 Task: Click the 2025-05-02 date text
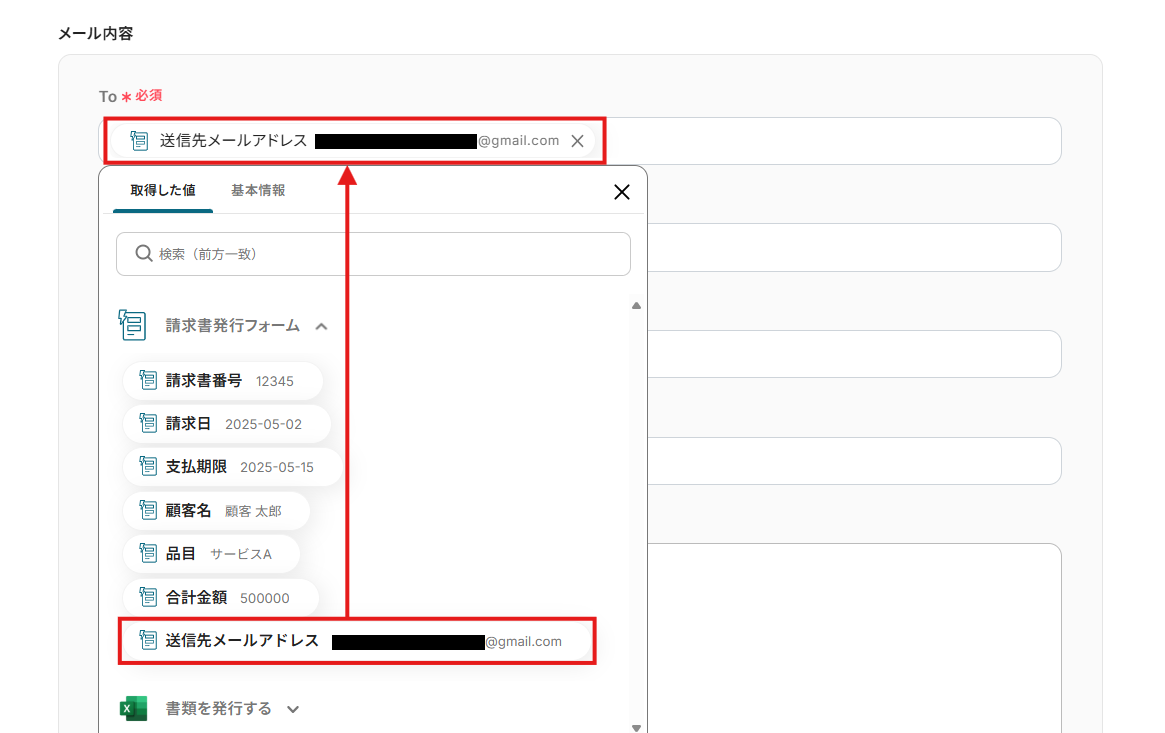tap(263, 425)
